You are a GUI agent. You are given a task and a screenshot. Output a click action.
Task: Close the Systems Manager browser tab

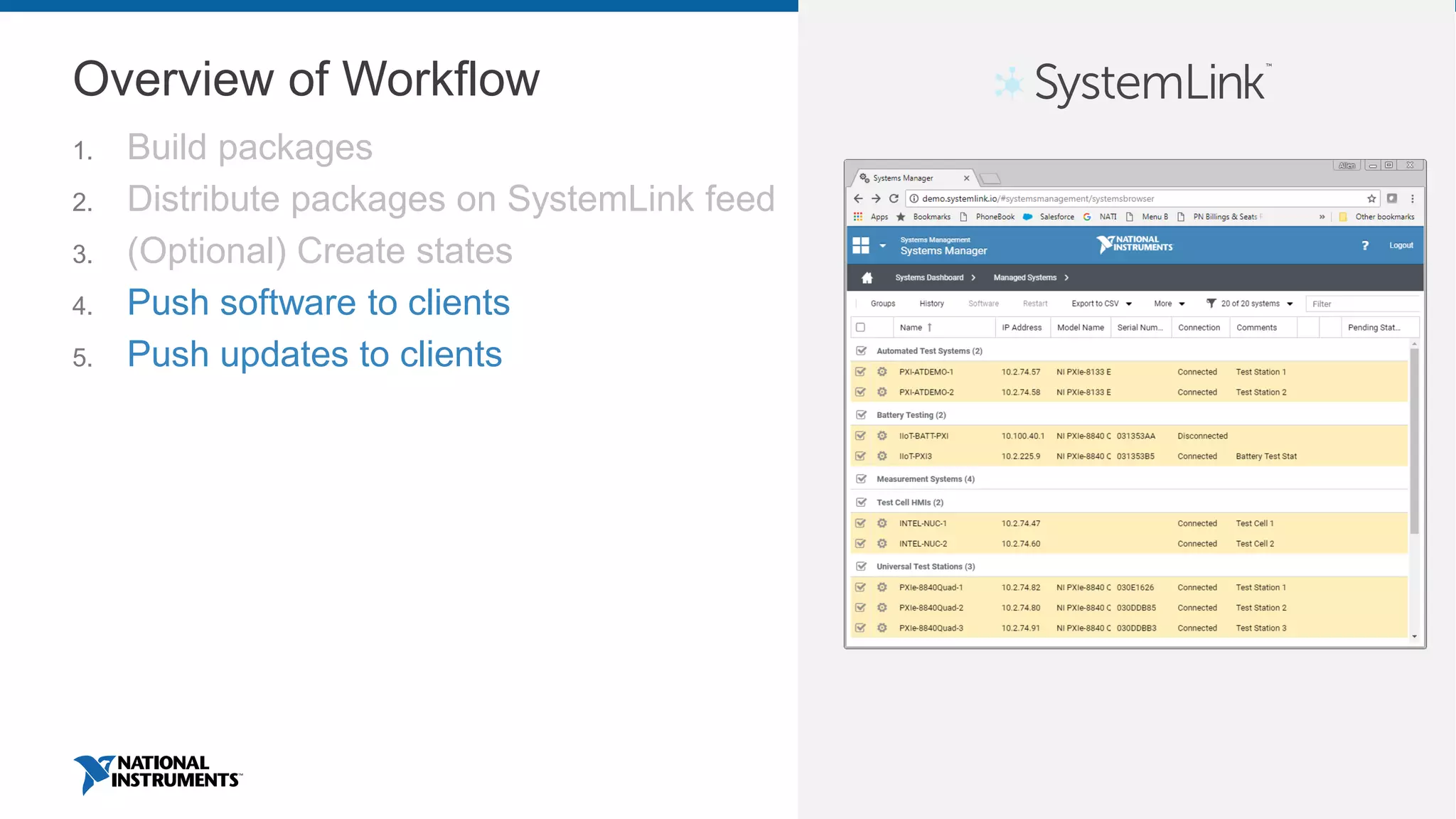(966, 178)
